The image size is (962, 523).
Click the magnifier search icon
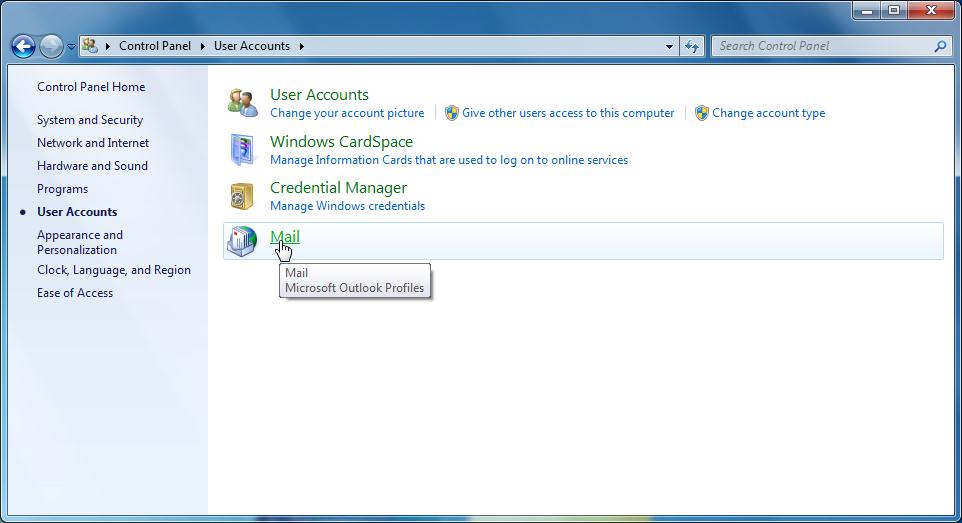(x=940, y=46)
